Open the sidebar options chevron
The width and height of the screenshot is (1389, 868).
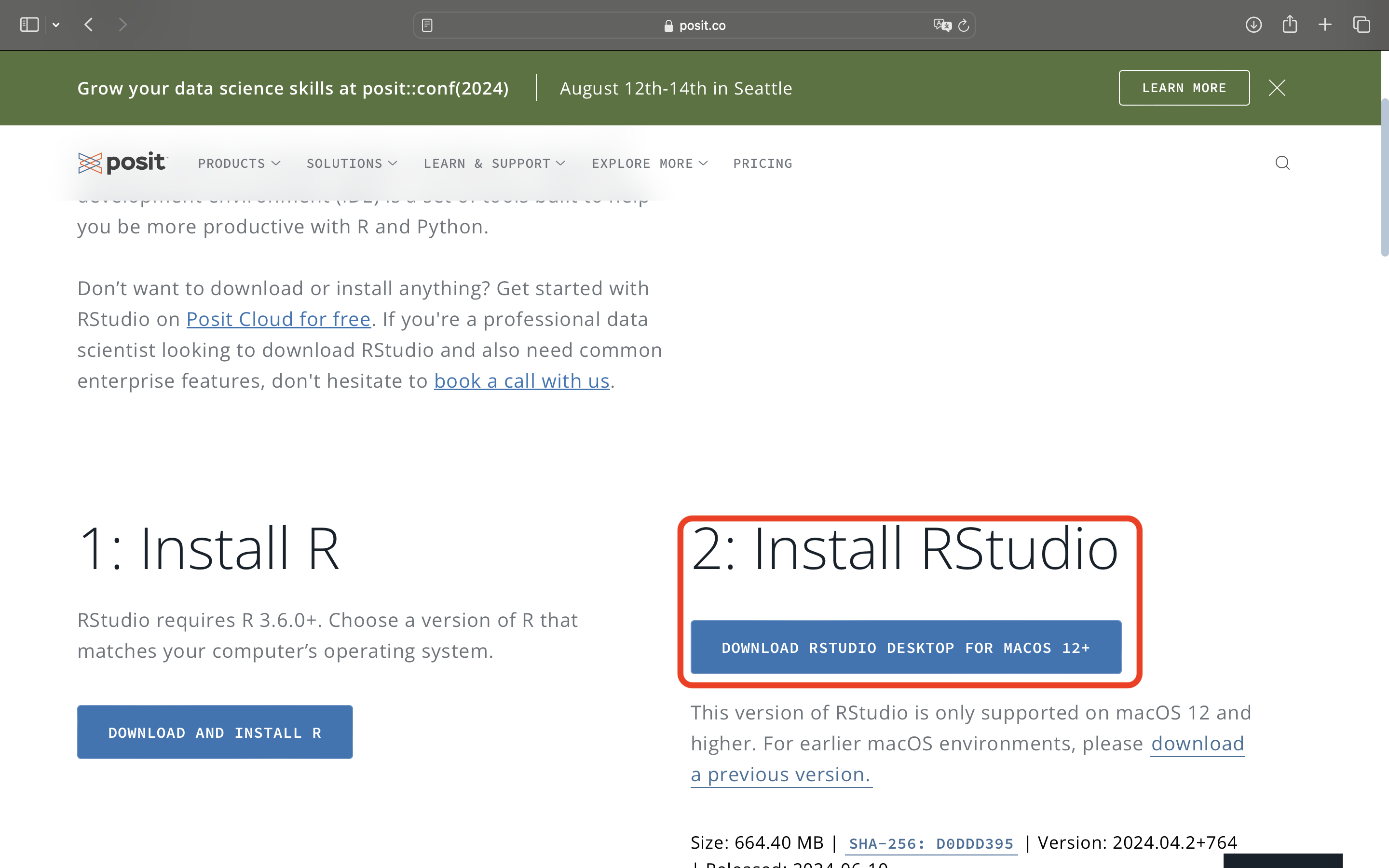click(x=55, y=25)
